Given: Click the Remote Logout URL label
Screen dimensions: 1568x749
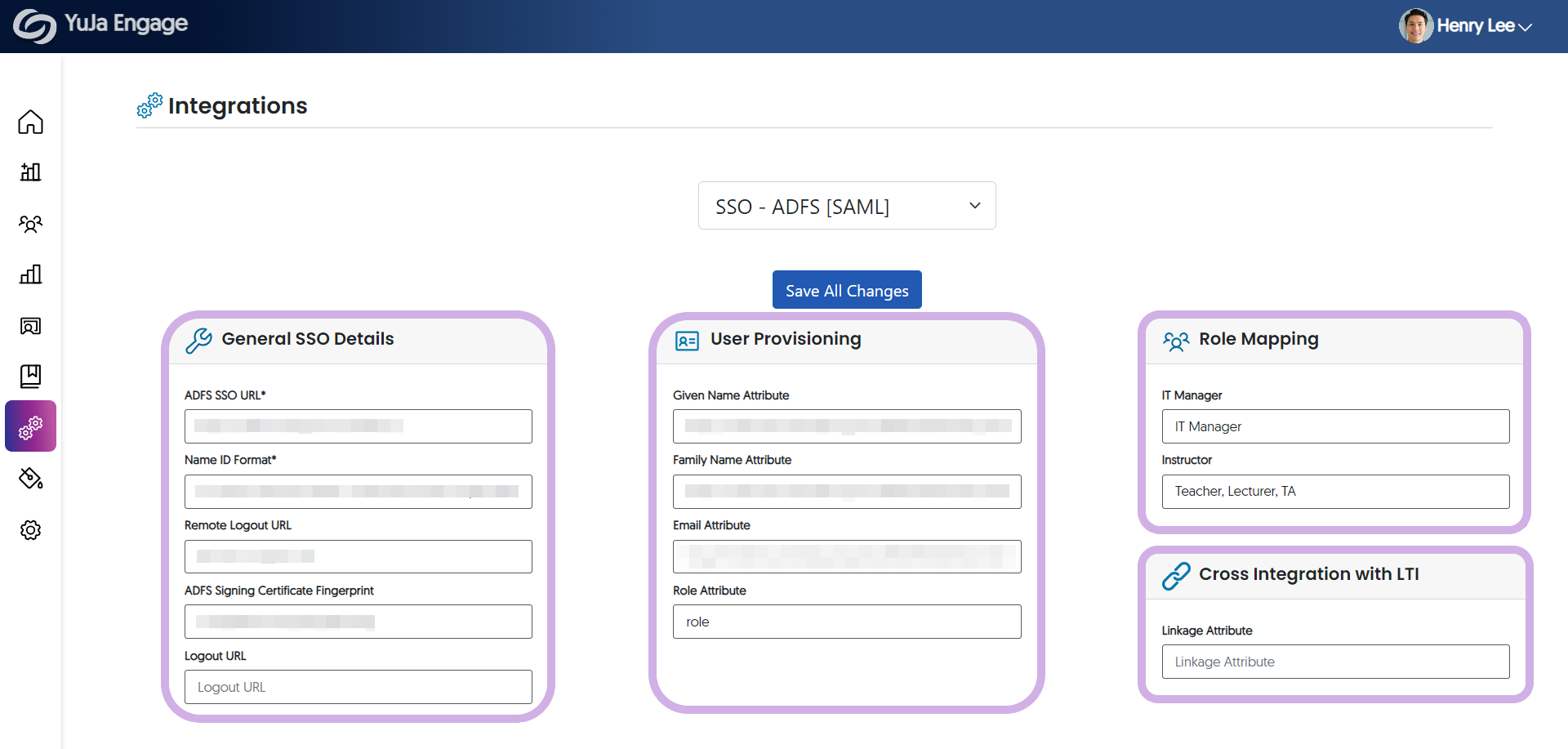Looking at the screenshot, I should (x=238, y=525).
